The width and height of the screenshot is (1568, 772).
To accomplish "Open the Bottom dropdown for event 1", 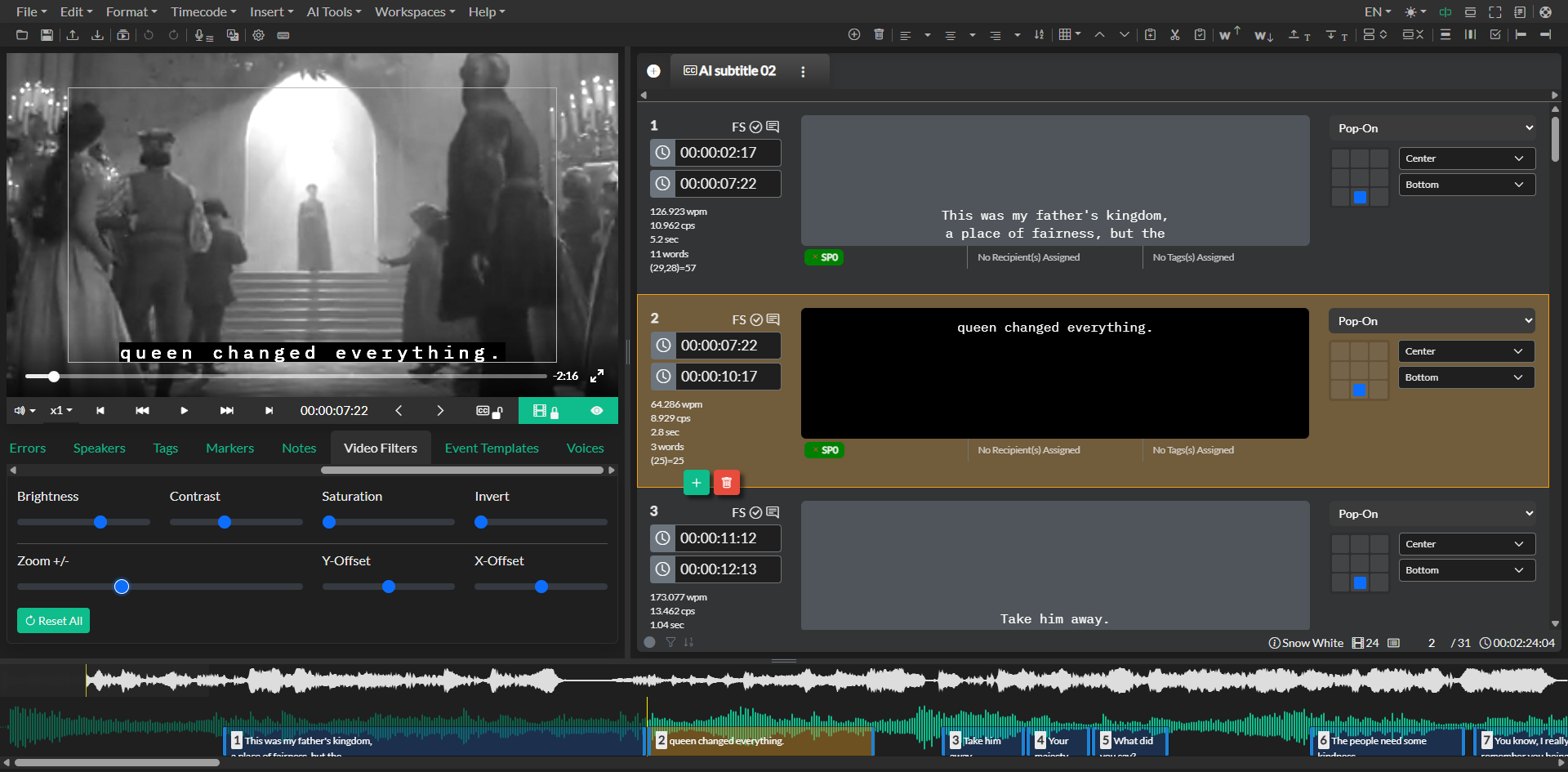I will (1467, 185).
